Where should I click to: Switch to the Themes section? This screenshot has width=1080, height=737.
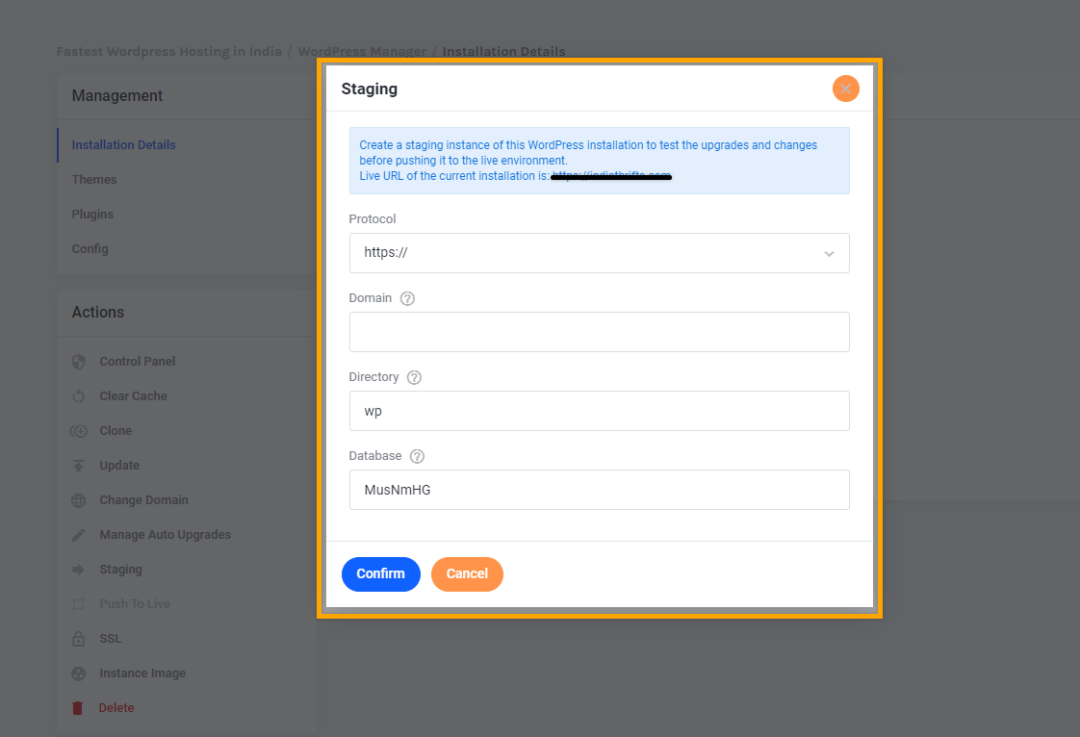click(94, 179)
